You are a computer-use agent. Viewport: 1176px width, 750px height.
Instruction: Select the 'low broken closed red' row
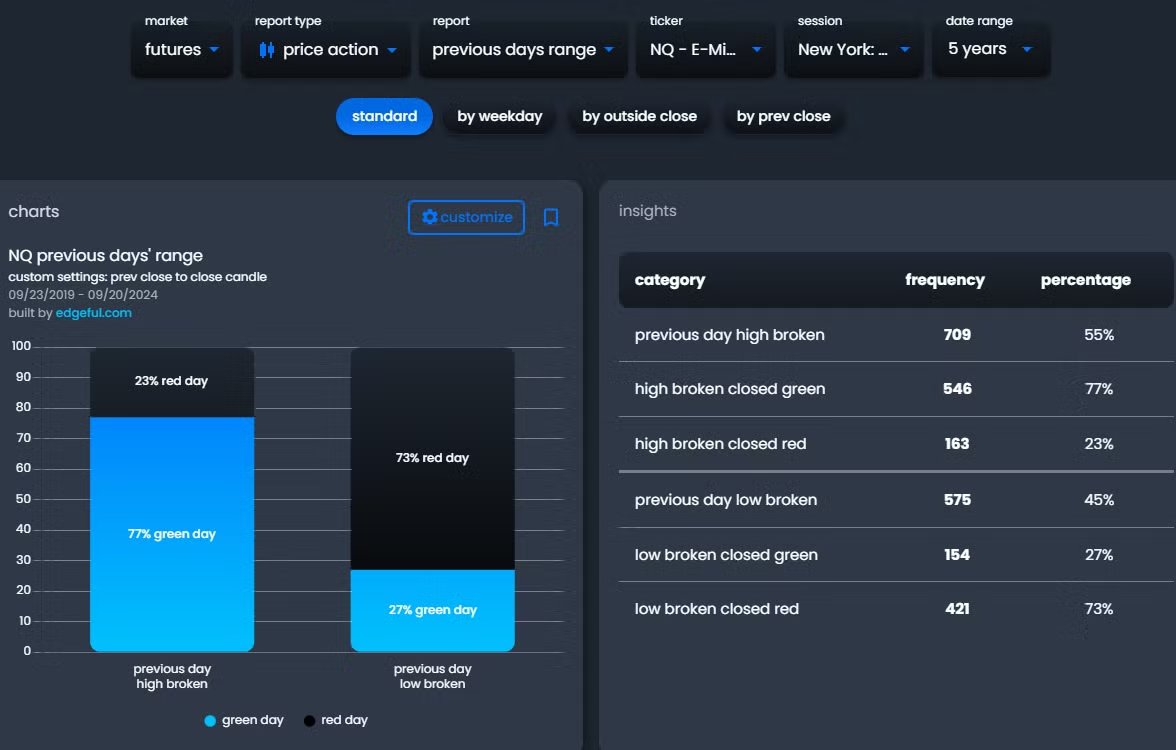[896, 609]
